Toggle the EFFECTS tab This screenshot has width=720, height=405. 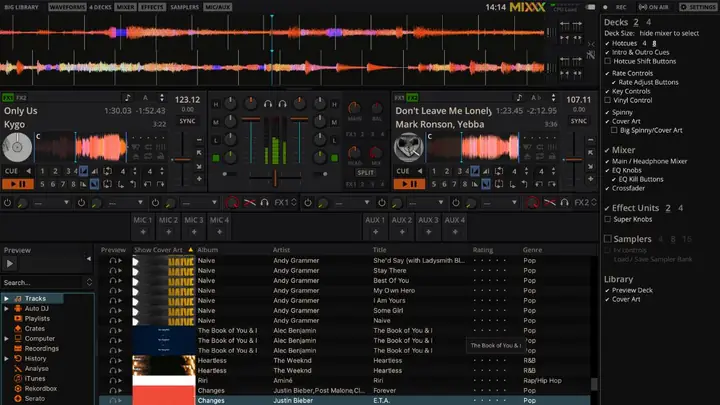point(152,7)
